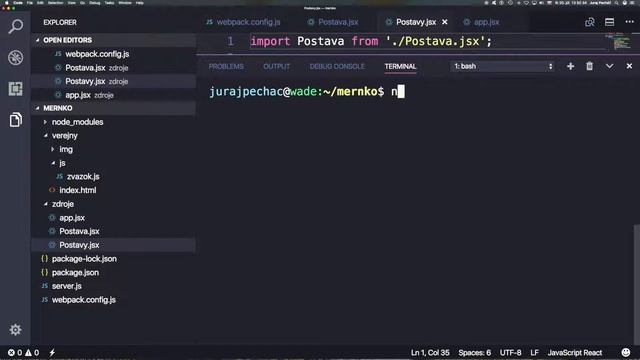Click the Open Changes editor icon
Image resolution: width=640 pixels, height=360 pixels.
click(x=589, y=22)
